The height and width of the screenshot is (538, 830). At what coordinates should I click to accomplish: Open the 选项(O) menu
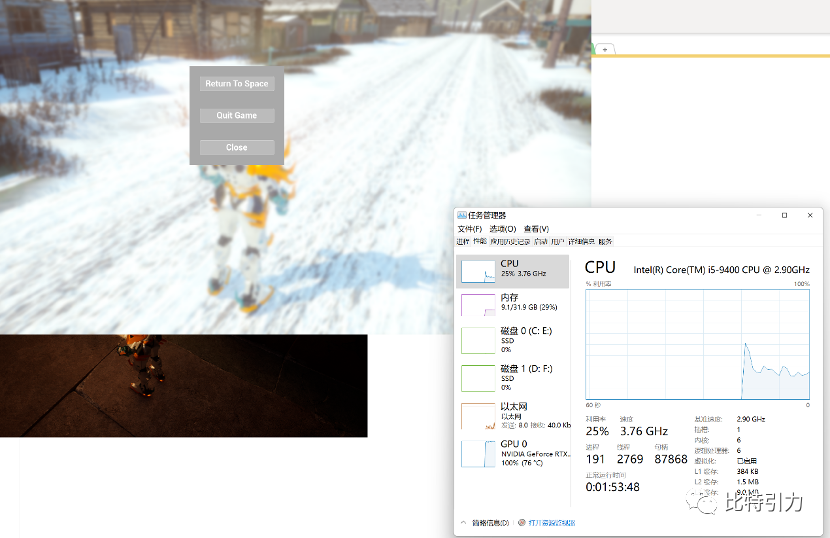503,229
